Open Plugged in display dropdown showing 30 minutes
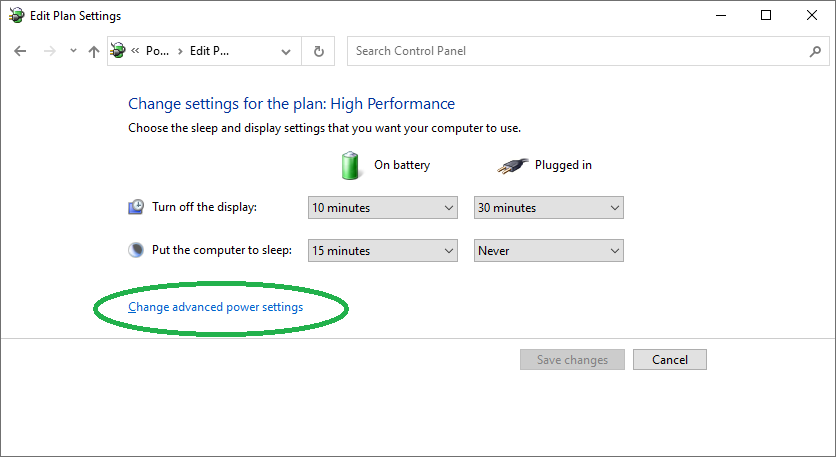This screenshot has height=457, width=836. pos(548,208)
